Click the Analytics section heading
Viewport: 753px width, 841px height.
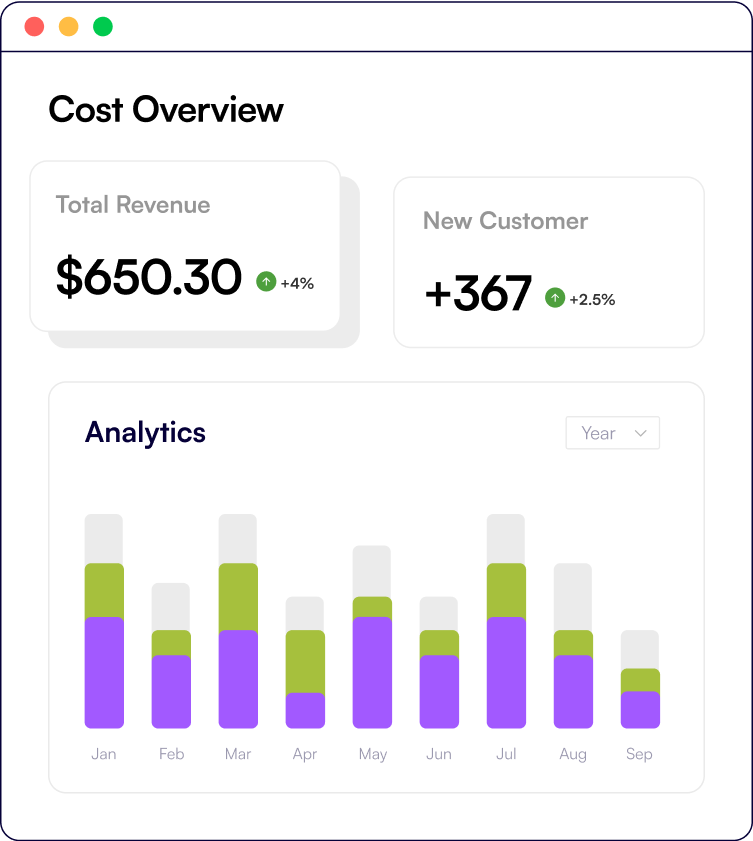[145, 432]
